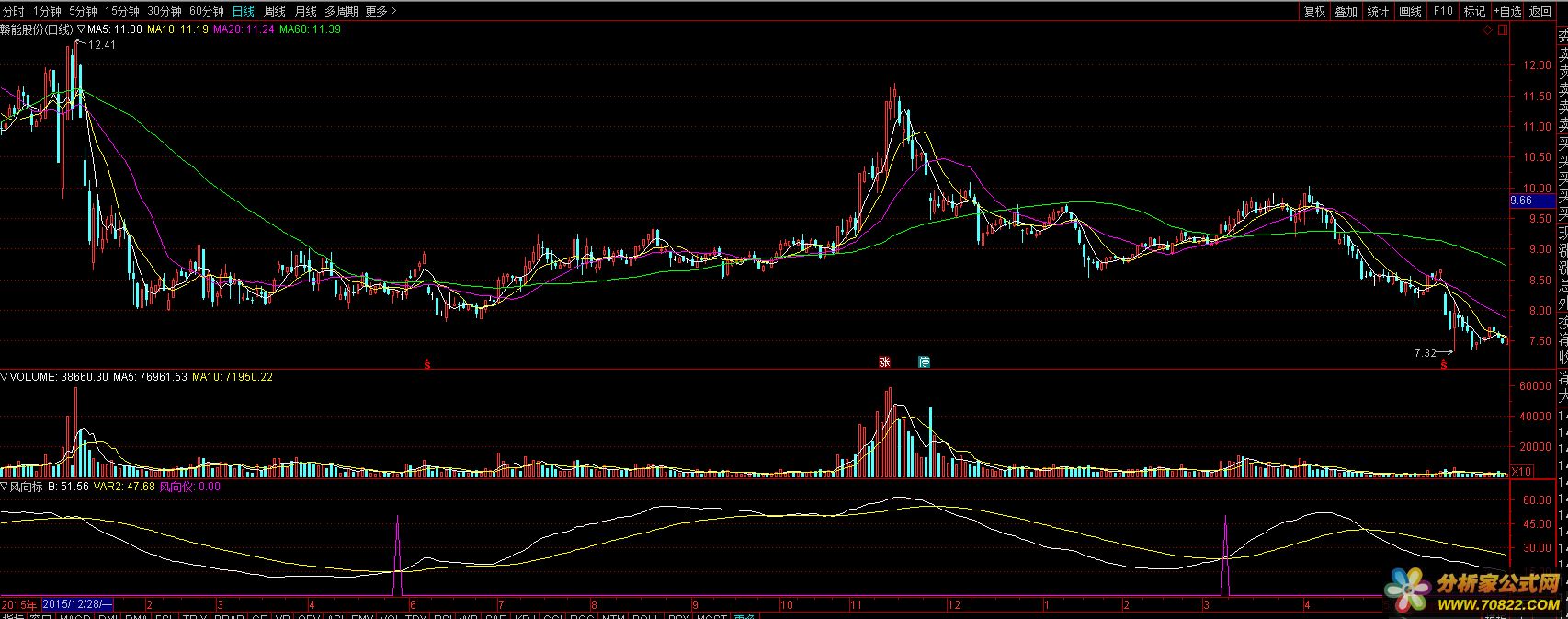Select the 1分钟 period tab
This screenshot has width=1568, height=619.
pos(46,11)
